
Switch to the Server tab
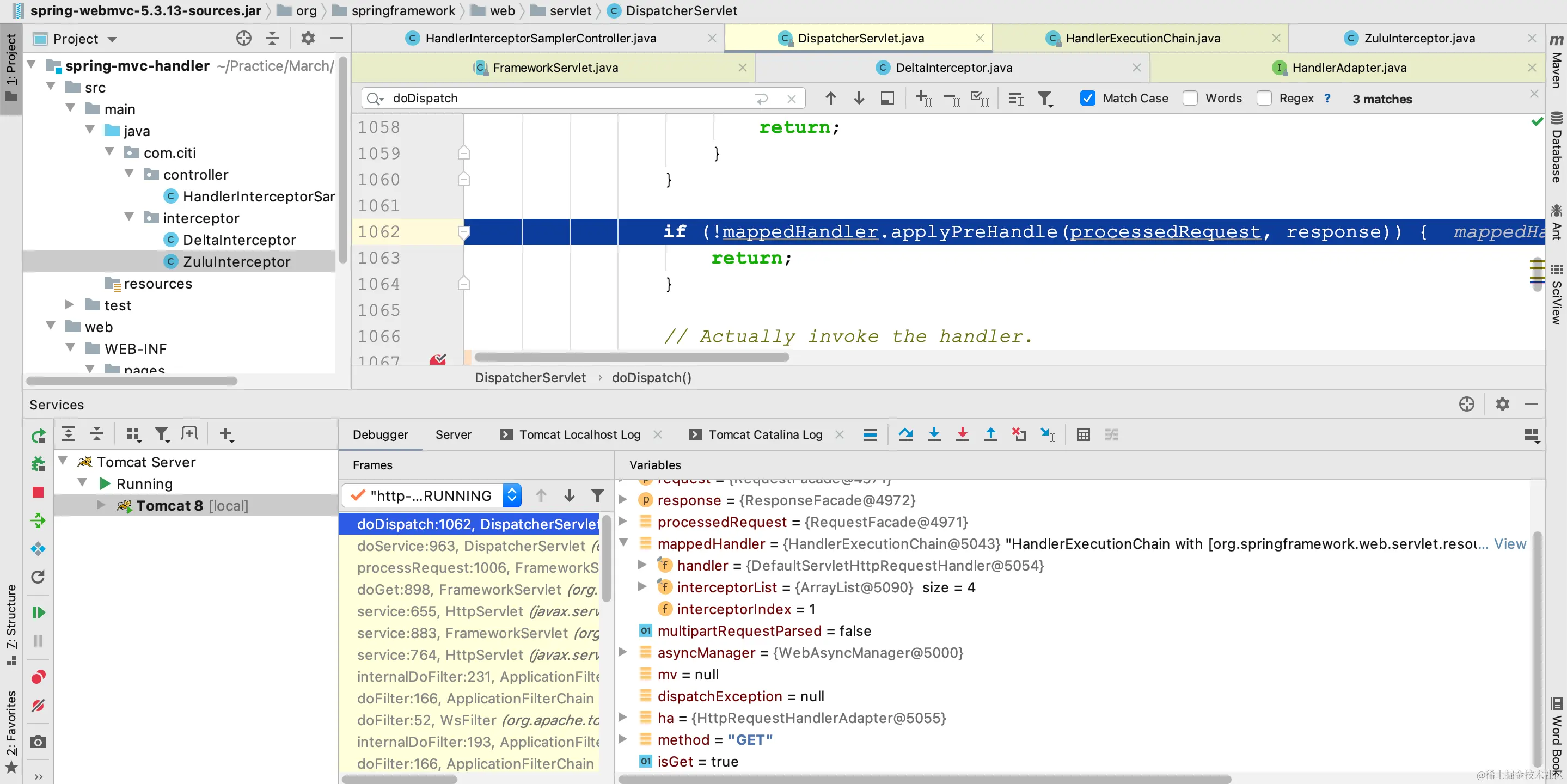(453, 434)
